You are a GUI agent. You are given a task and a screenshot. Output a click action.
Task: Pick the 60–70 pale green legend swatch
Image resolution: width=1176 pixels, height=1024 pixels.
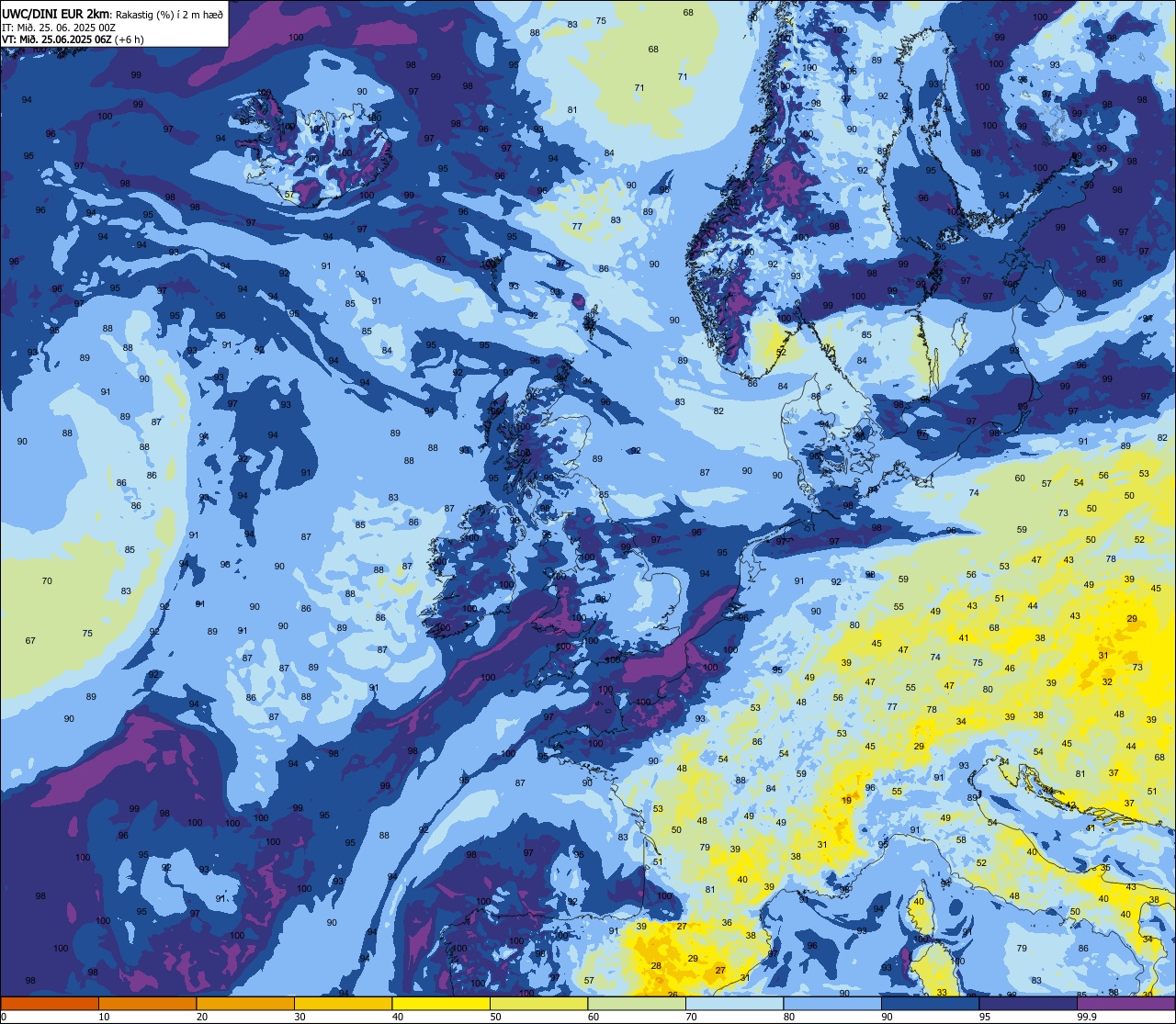(637, 1003)
